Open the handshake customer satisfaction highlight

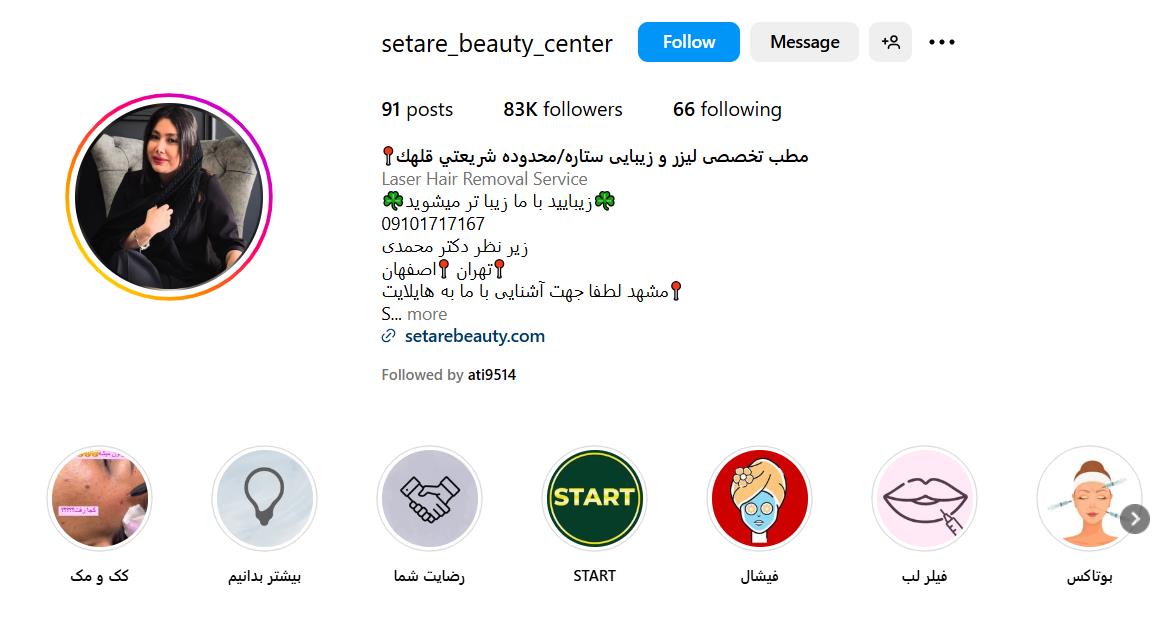(429, 498)
